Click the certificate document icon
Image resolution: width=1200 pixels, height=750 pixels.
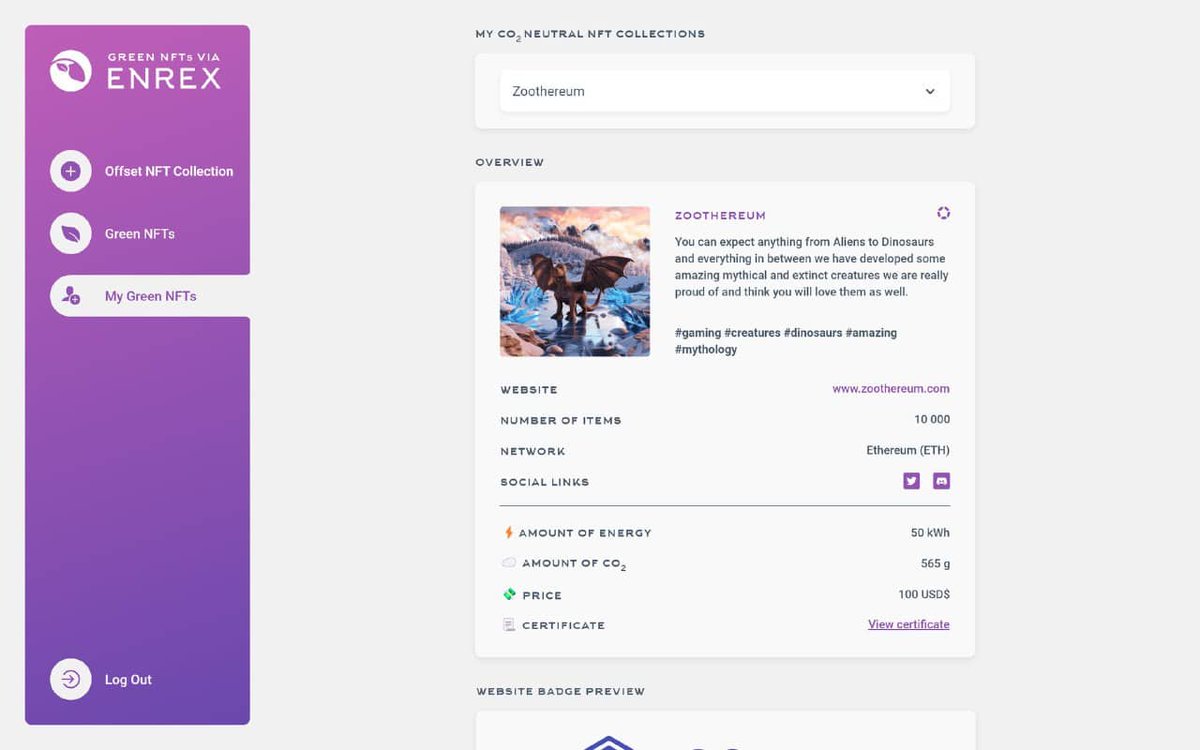[509, 625]
